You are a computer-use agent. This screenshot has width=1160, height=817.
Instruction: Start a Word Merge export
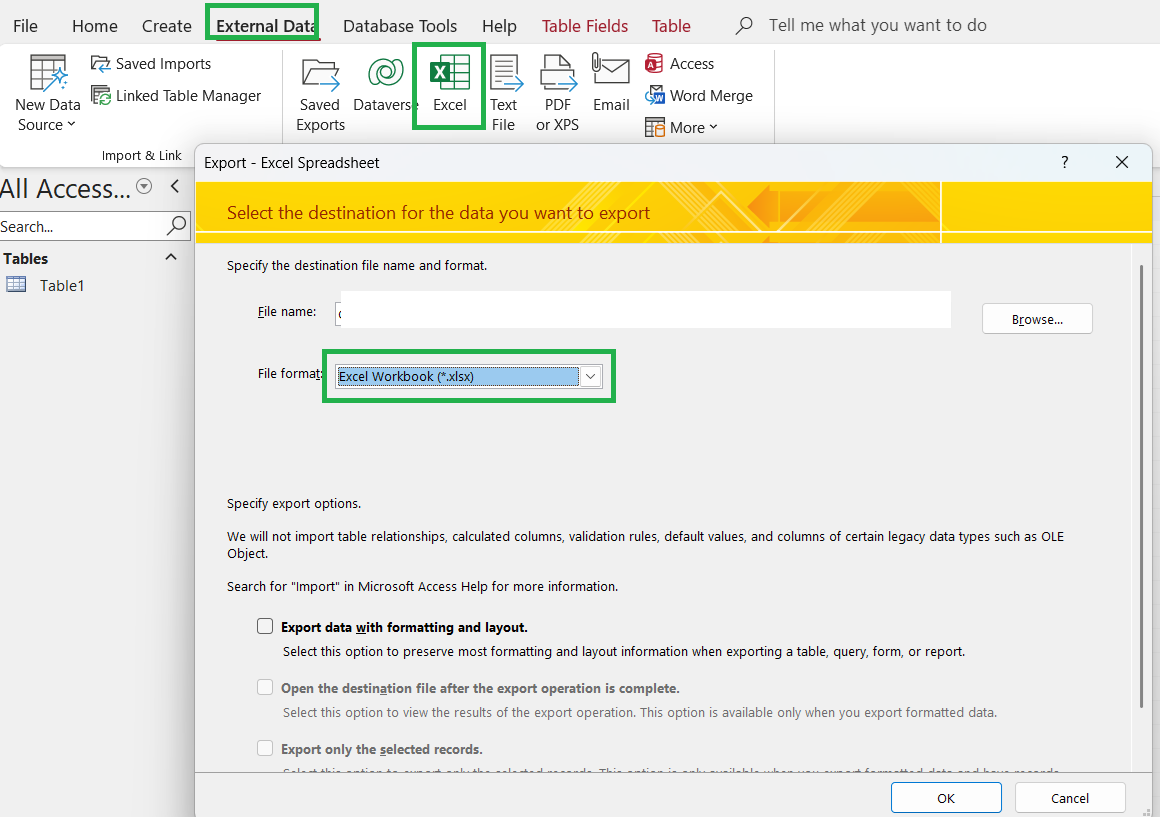point(698,95)
